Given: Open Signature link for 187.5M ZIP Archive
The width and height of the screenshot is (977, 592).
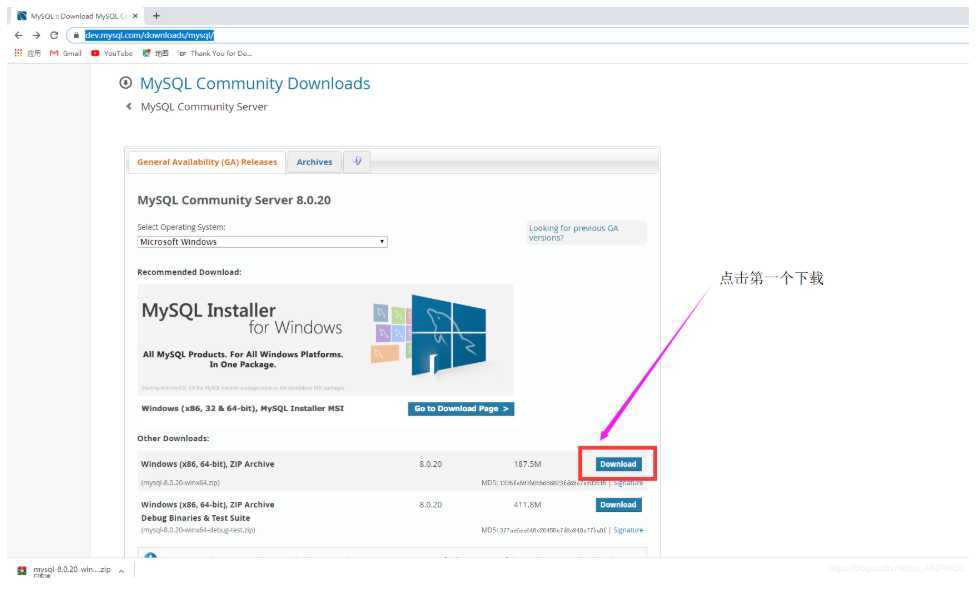Looking at the screenshot, I should tap(628, 483).
